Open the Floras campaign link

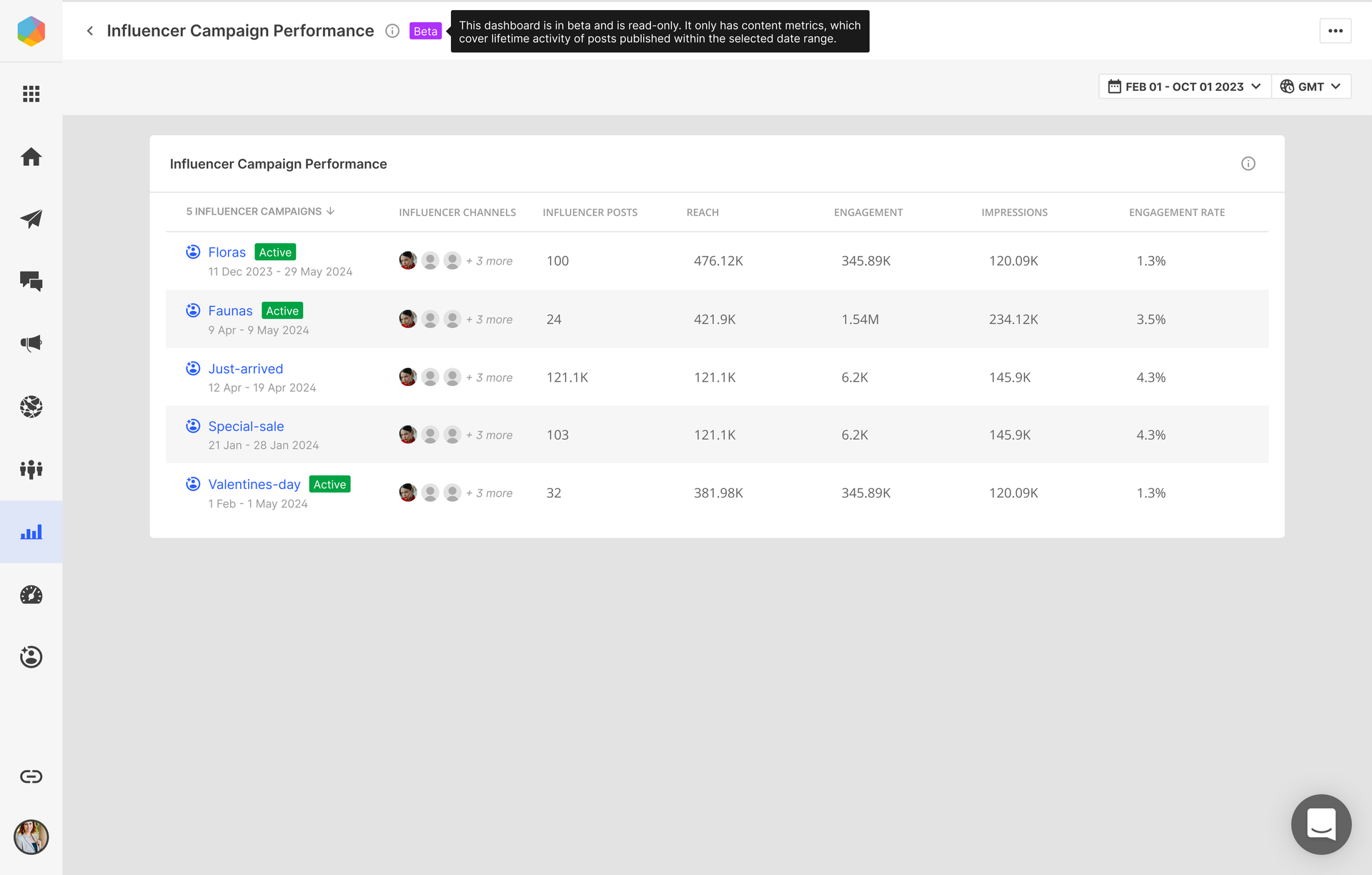227,252
